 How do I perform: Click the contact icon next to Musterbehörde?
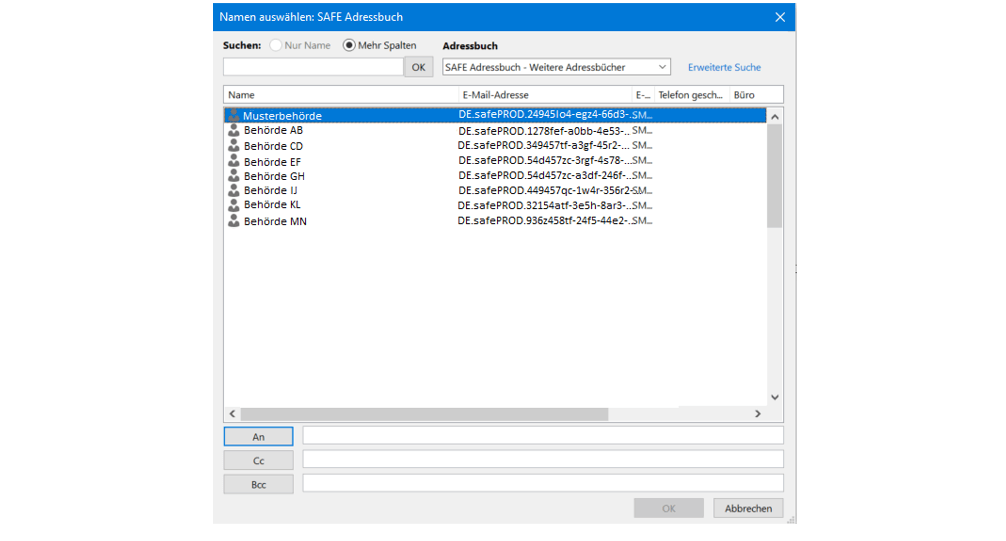coord(234,115)
